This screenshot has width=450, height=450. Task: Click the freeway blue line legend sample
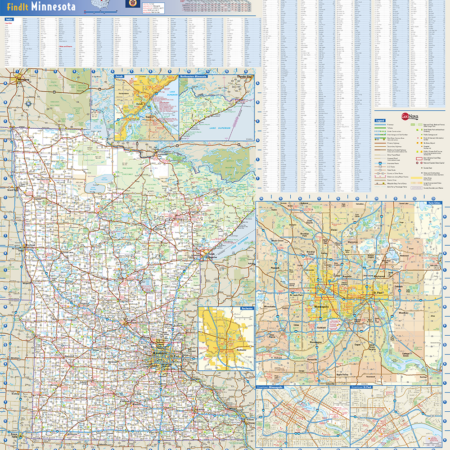point(380,125)
